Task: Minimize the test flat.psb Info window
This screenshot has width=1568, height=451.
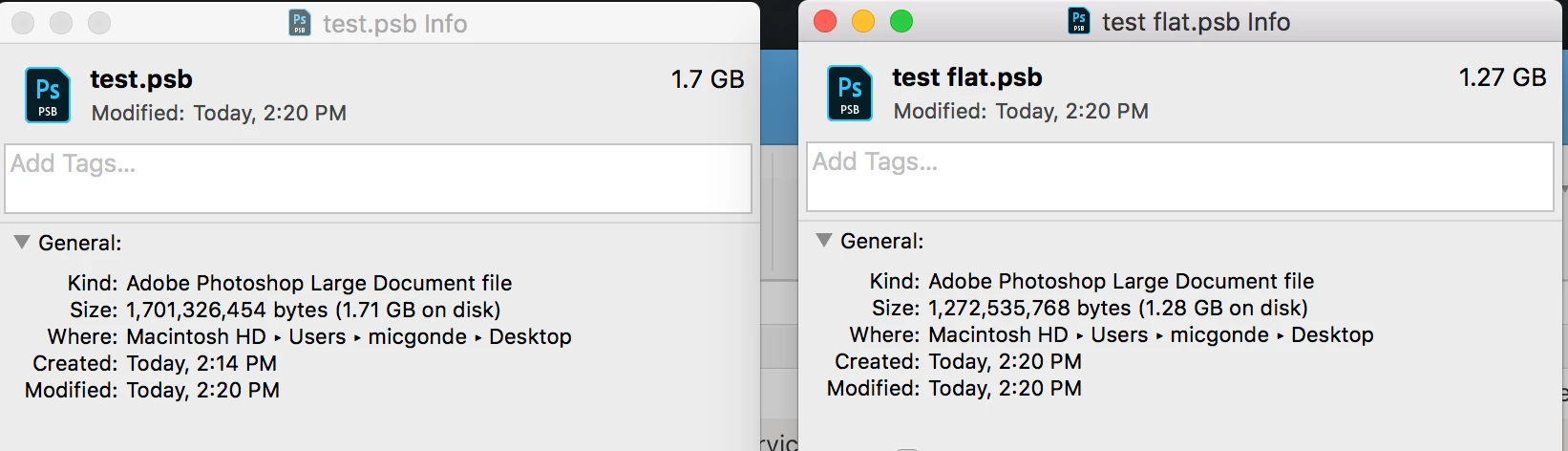Action: [x=863, y=21]
